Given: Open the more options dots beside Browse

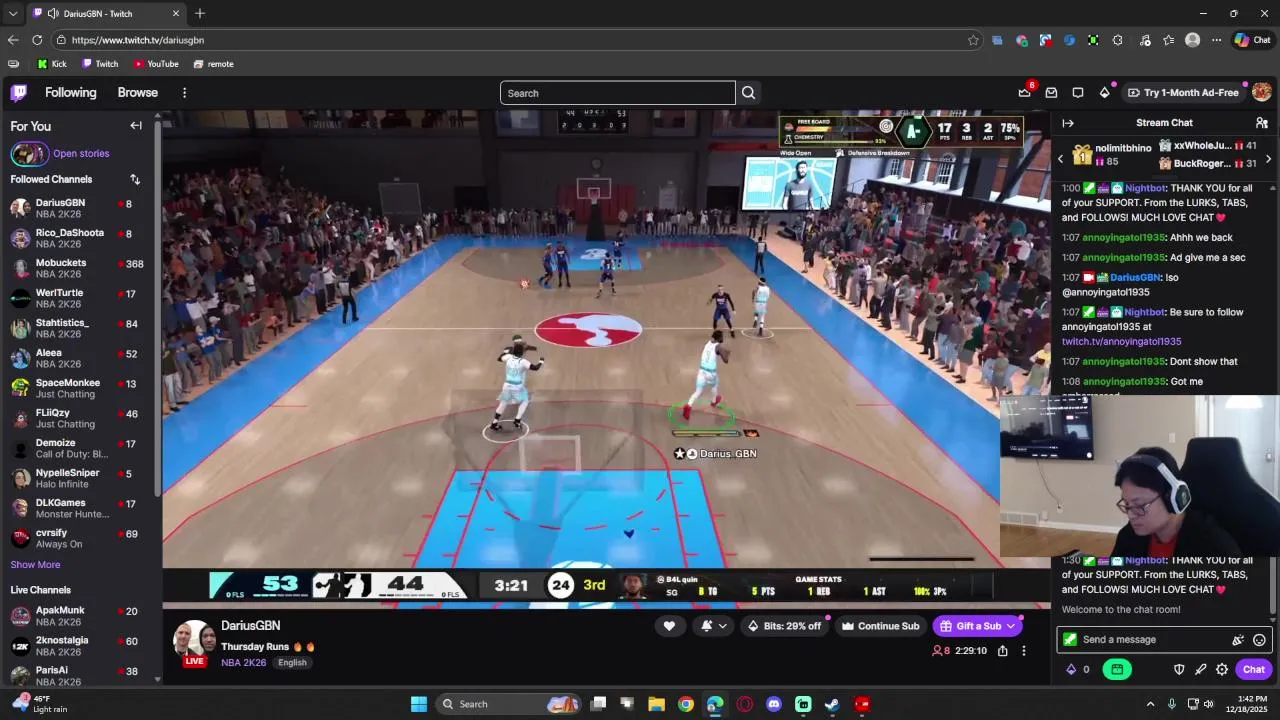Looking at the screenshot, I should (184, 92).
